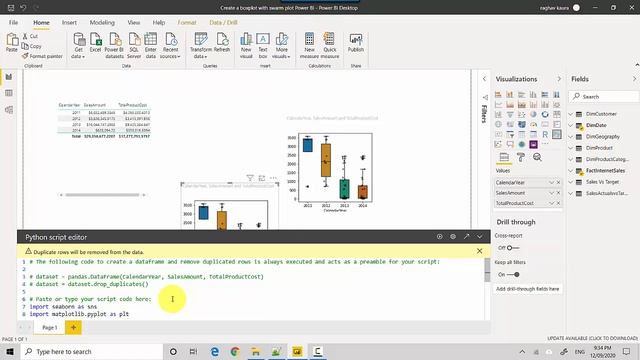Click the Enter data icon
640x360 pixels.
pos(151,46)
